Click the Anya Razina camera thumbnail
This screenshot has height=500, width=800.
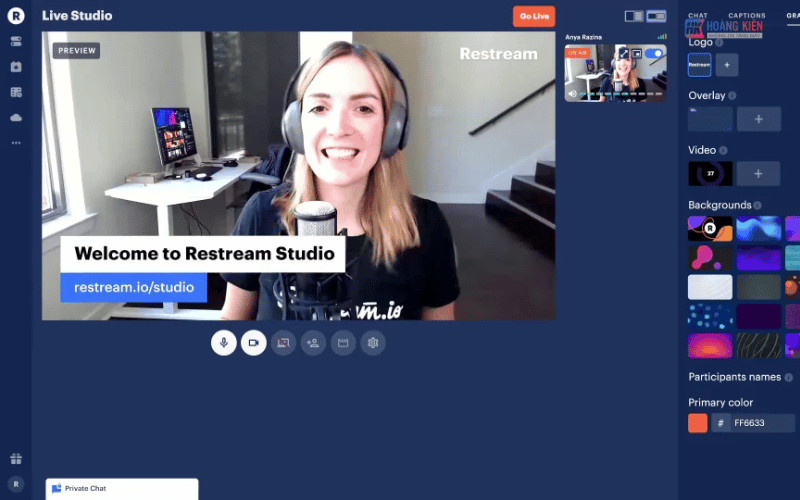(x=615, y=73)
